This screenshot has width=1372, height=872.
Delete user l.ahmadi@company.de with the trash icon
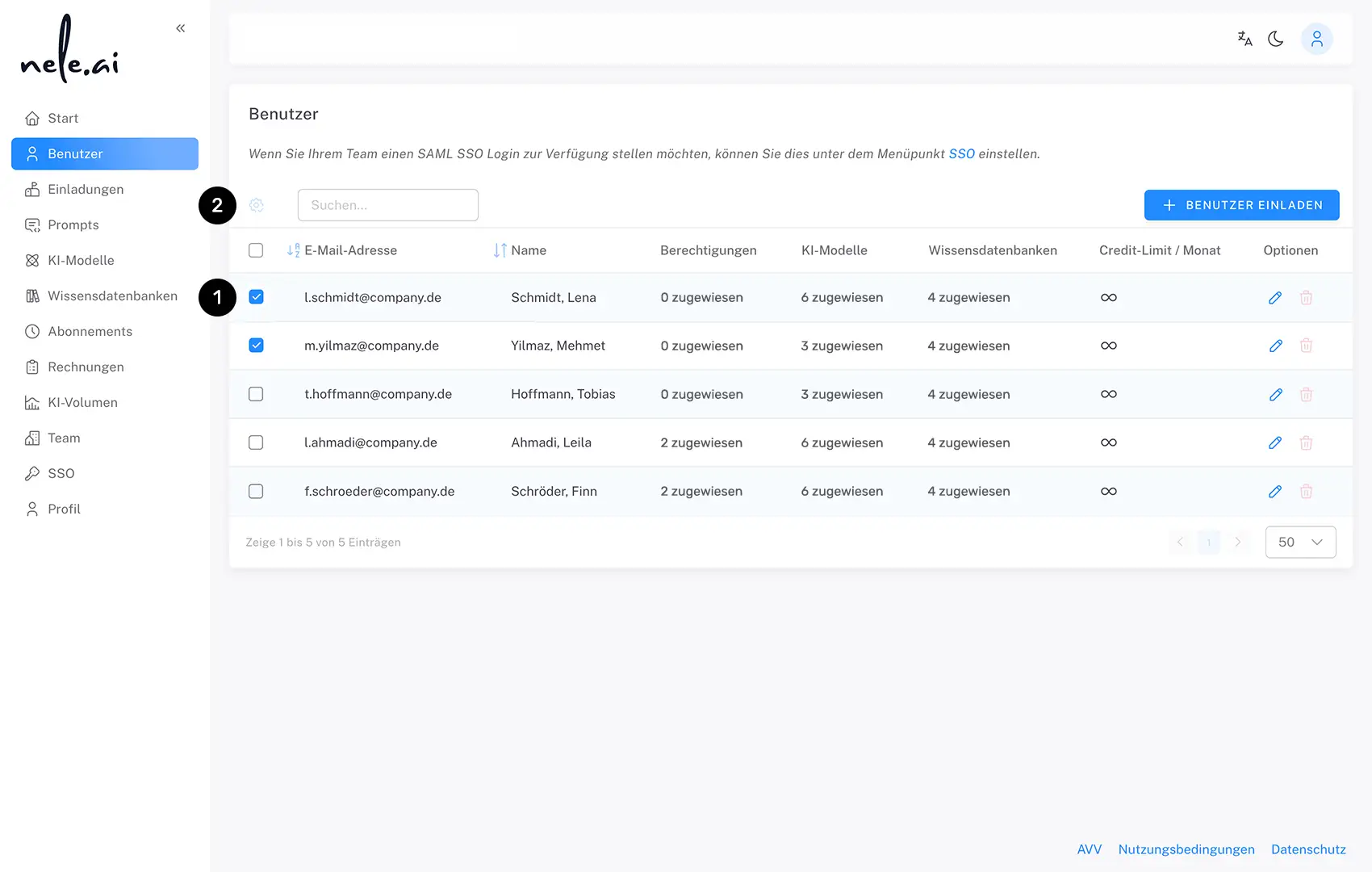(1306, 442)
